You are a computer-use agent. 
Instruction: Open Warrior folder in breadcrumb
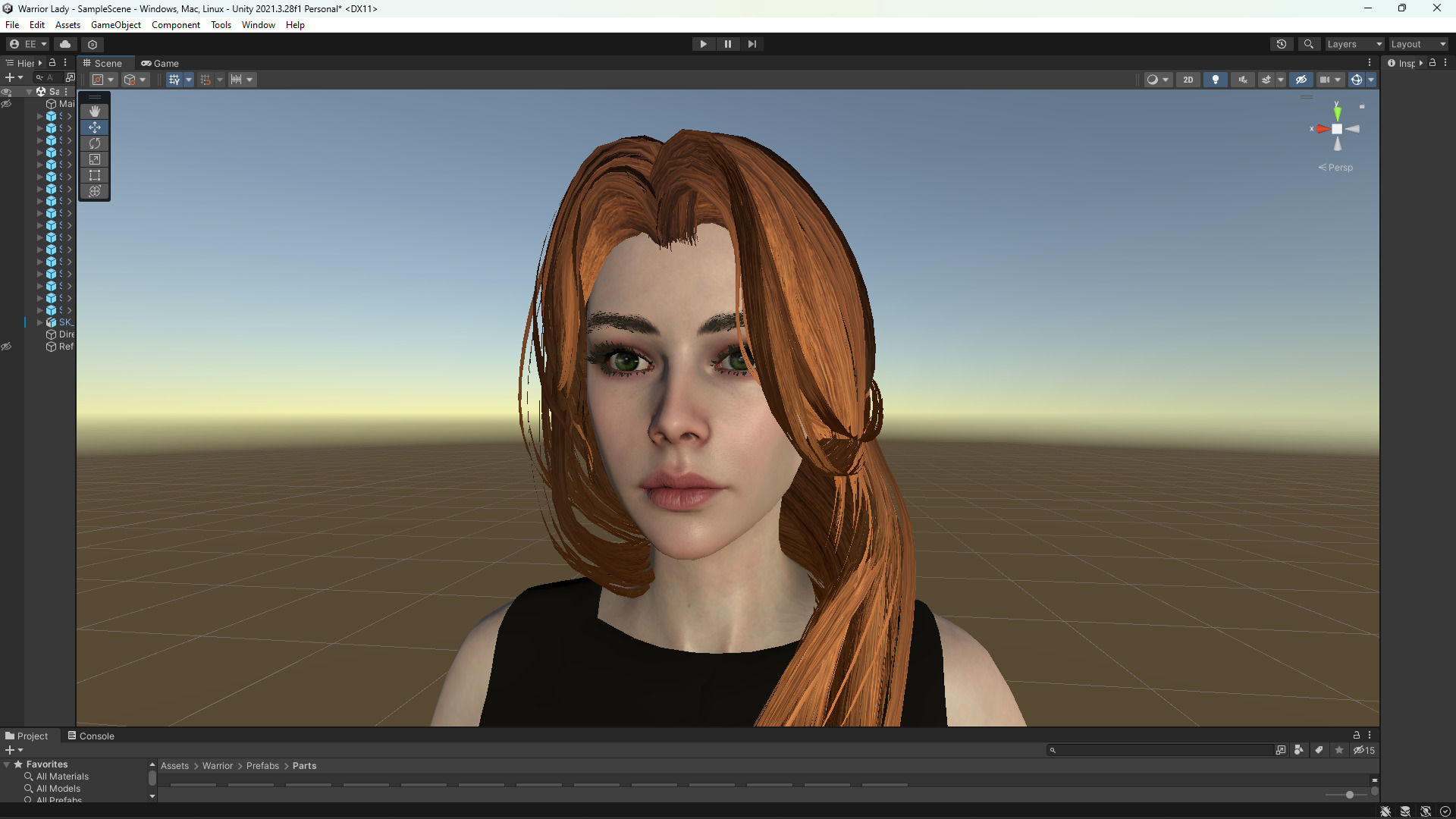[x=218, y=766]
